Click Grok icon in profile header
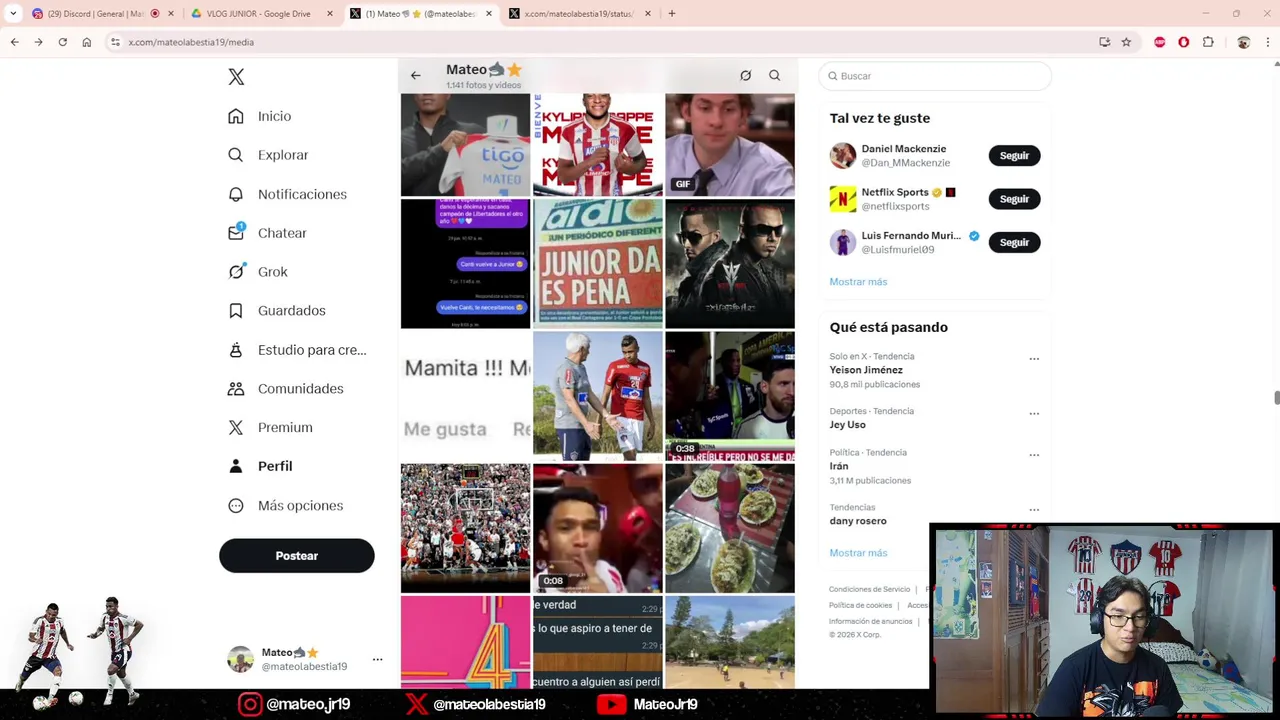 [x=745, y=75]
